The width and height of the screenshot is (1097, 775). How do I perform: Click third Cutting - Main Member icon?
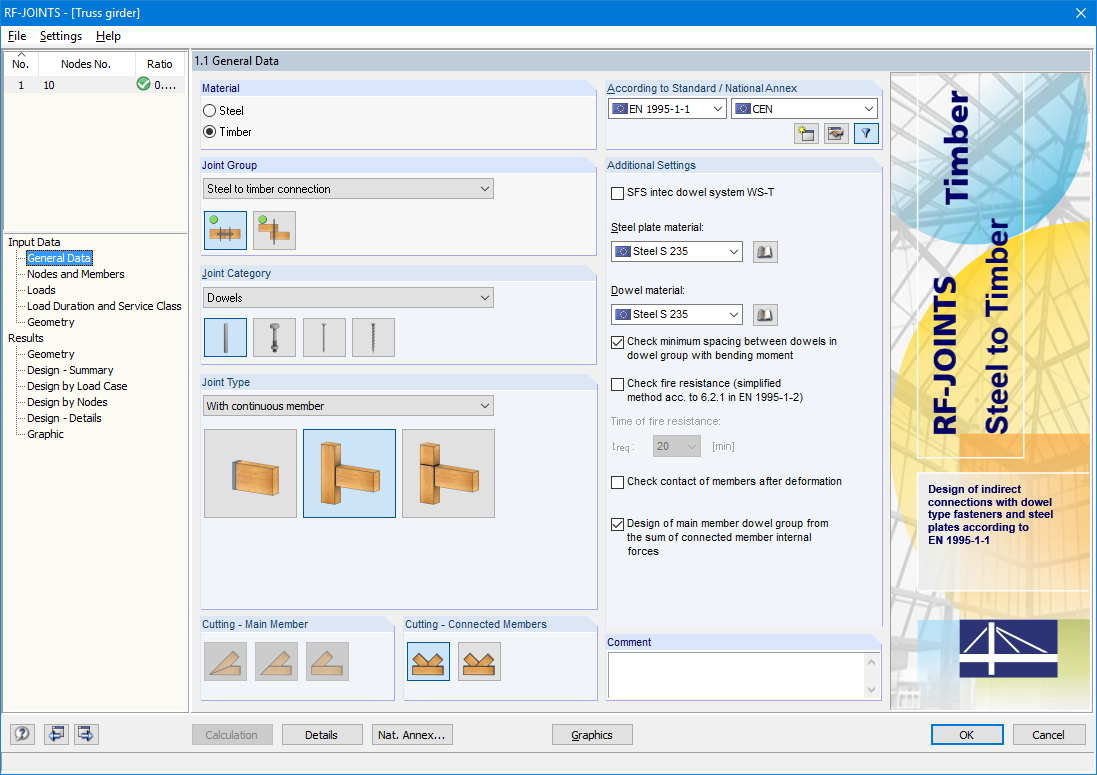327,662
